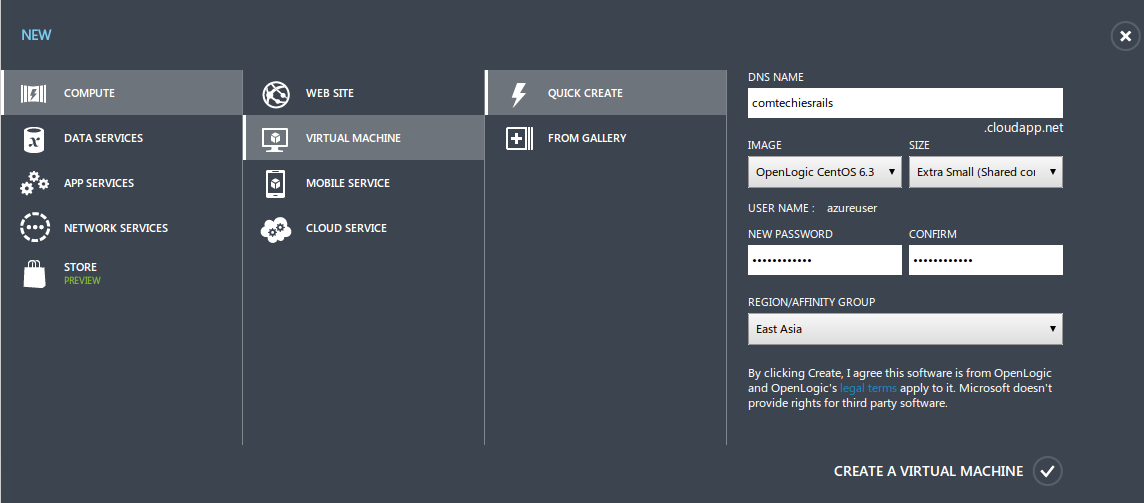Open the legal terms link
The width and height of the screenshot is (1144, 503).
(867, 388)
